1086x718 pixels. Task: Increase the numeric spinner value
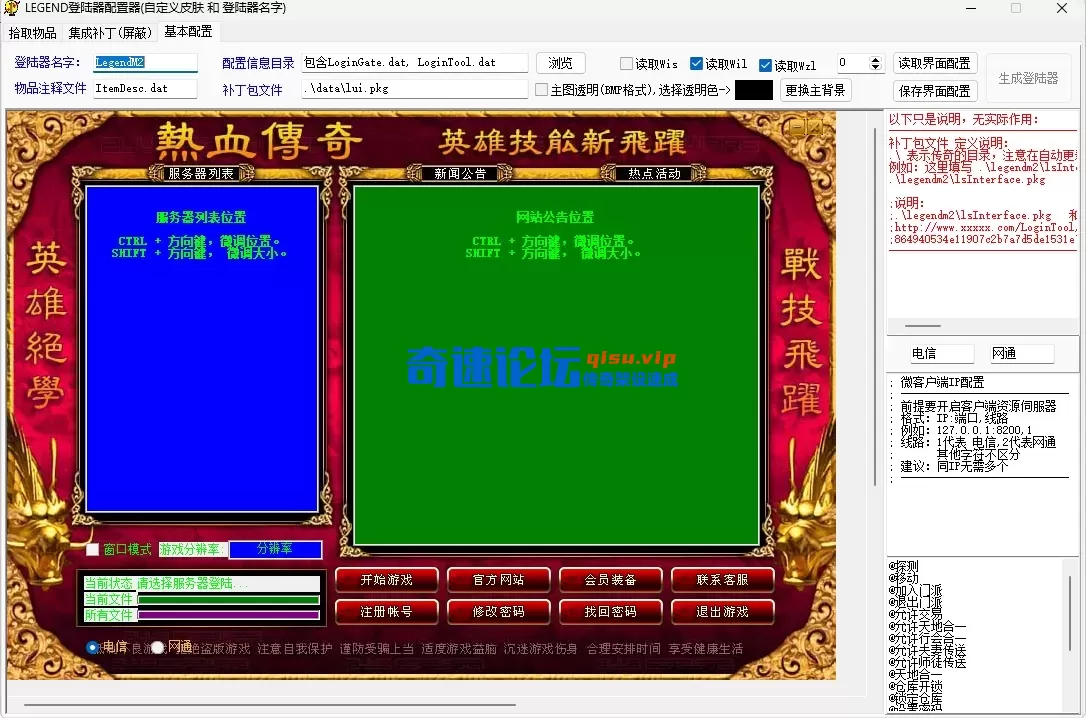pyautogui.click(x=875, y=60)
